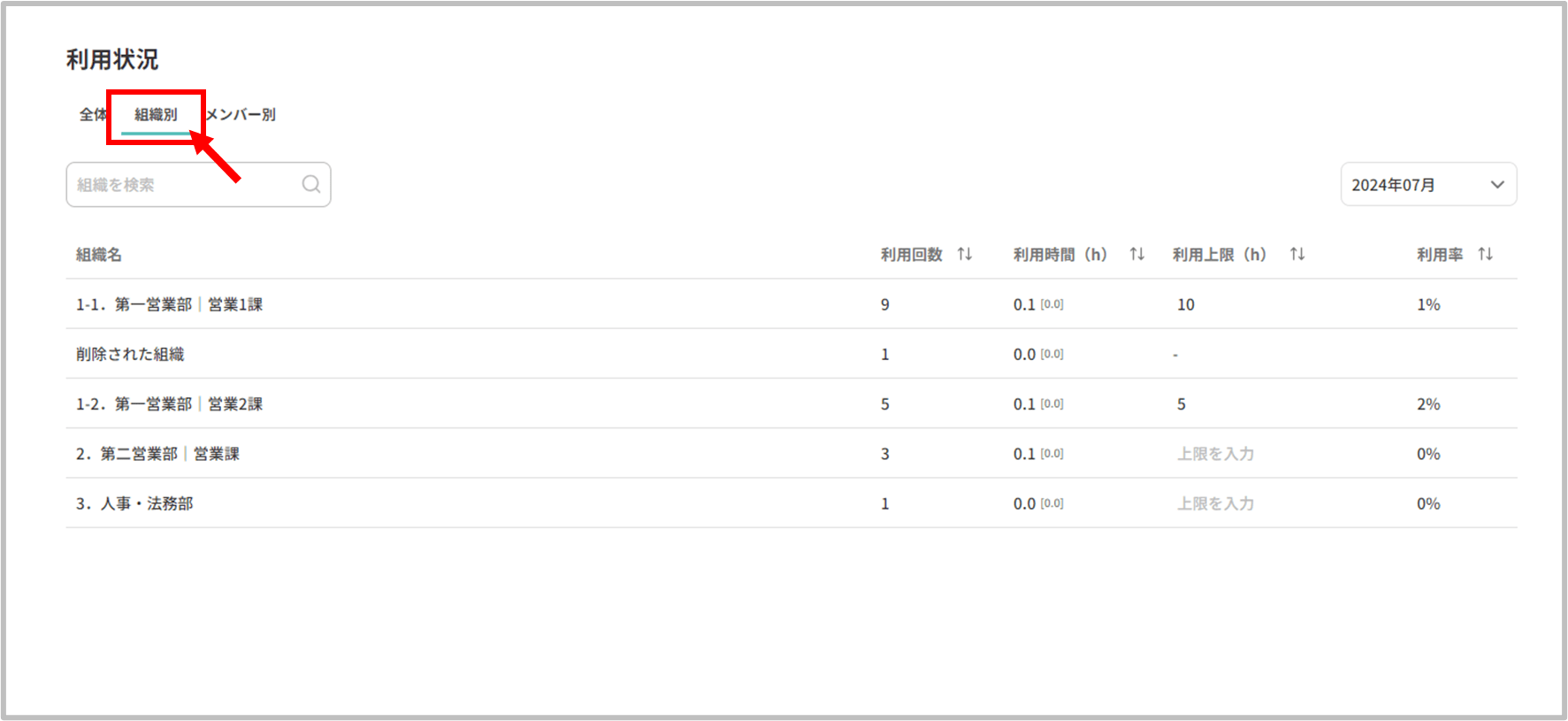Sort by 利用上限（h）arrows icon
The width and height of the screenshot is (1568, 721).
(1297, 254)
